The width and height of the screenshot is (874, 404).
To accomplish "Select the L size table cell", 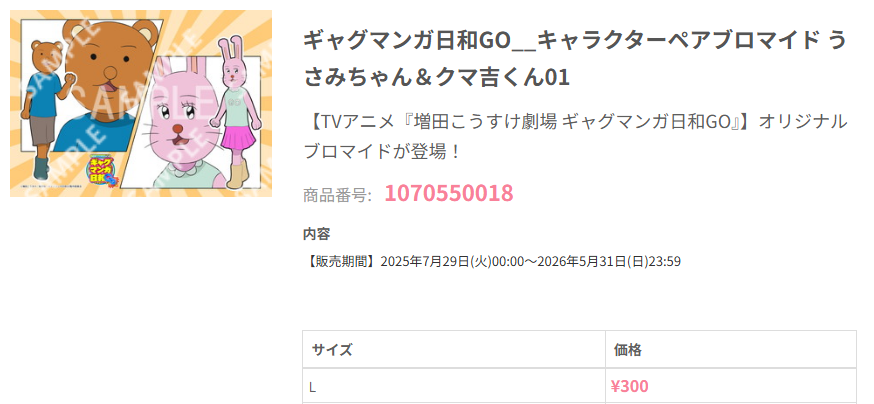I will coord(454,386).
